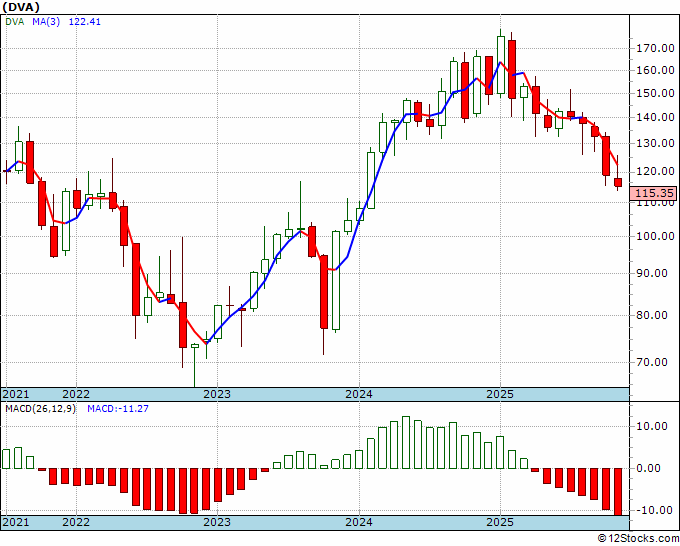680x546 pixels.
Task: Click the last red MACD histogram bar
Action: tap(618, 492)
